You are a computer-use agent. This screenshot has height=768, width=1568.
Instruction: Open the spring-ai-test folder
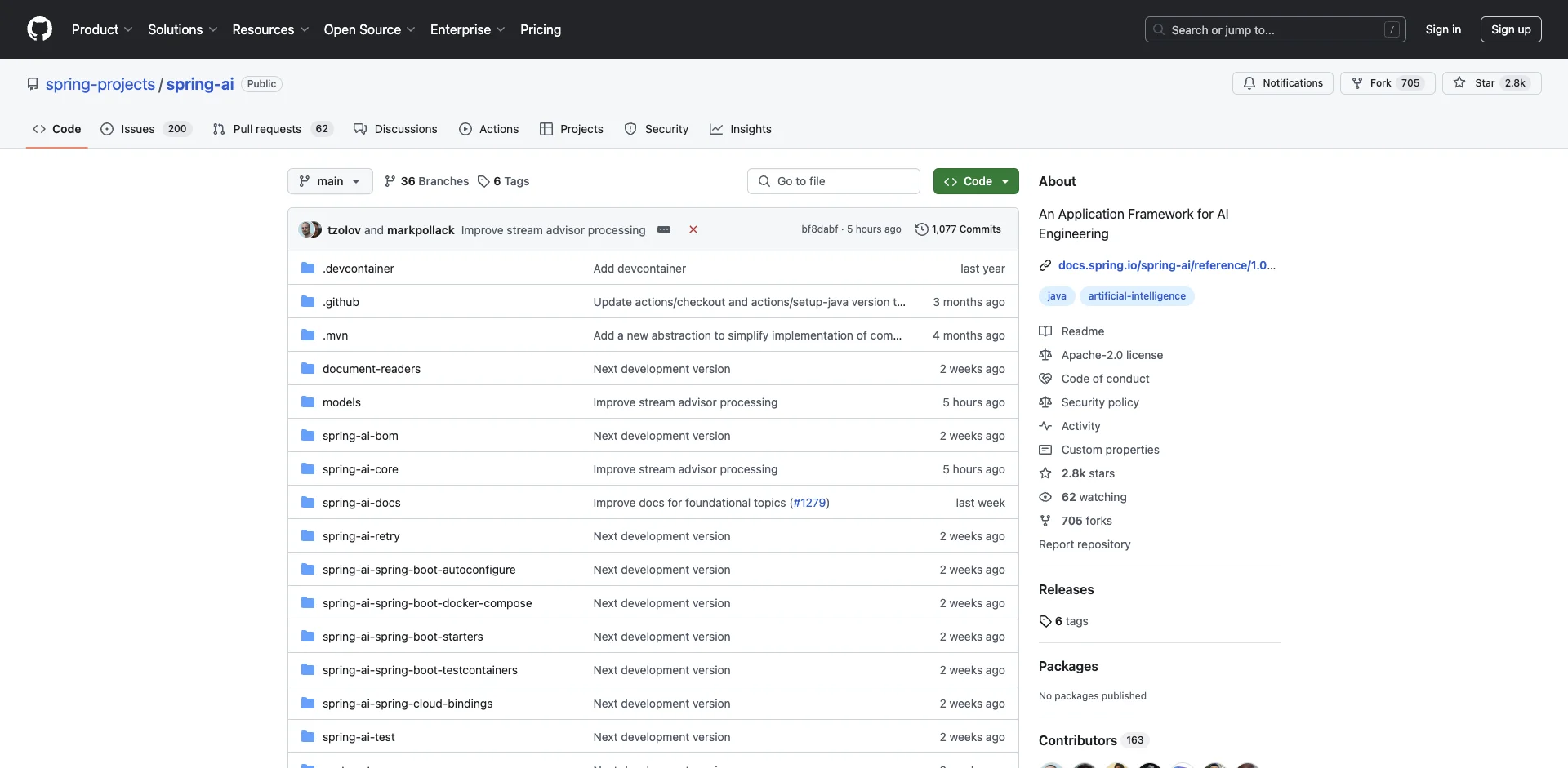[359, 737]
